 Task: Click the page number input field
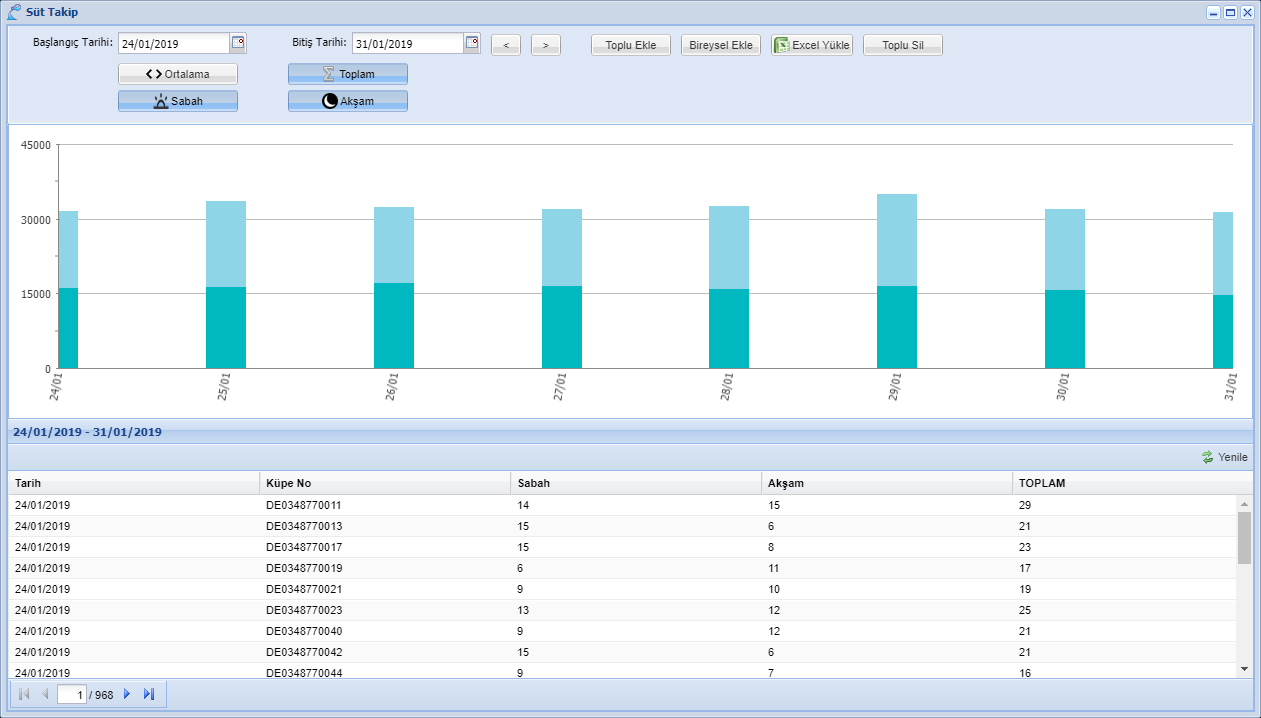coord(72,694)
